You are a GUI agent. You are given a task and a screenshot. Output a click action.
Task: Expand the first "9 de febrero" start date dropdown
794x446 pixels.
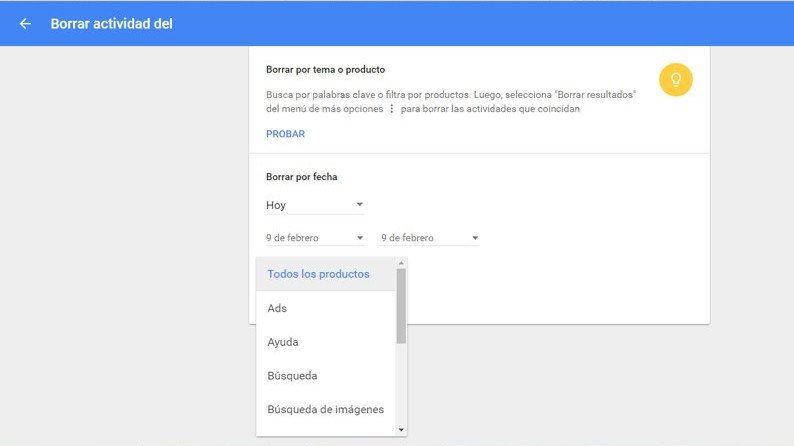click(314, 238)
